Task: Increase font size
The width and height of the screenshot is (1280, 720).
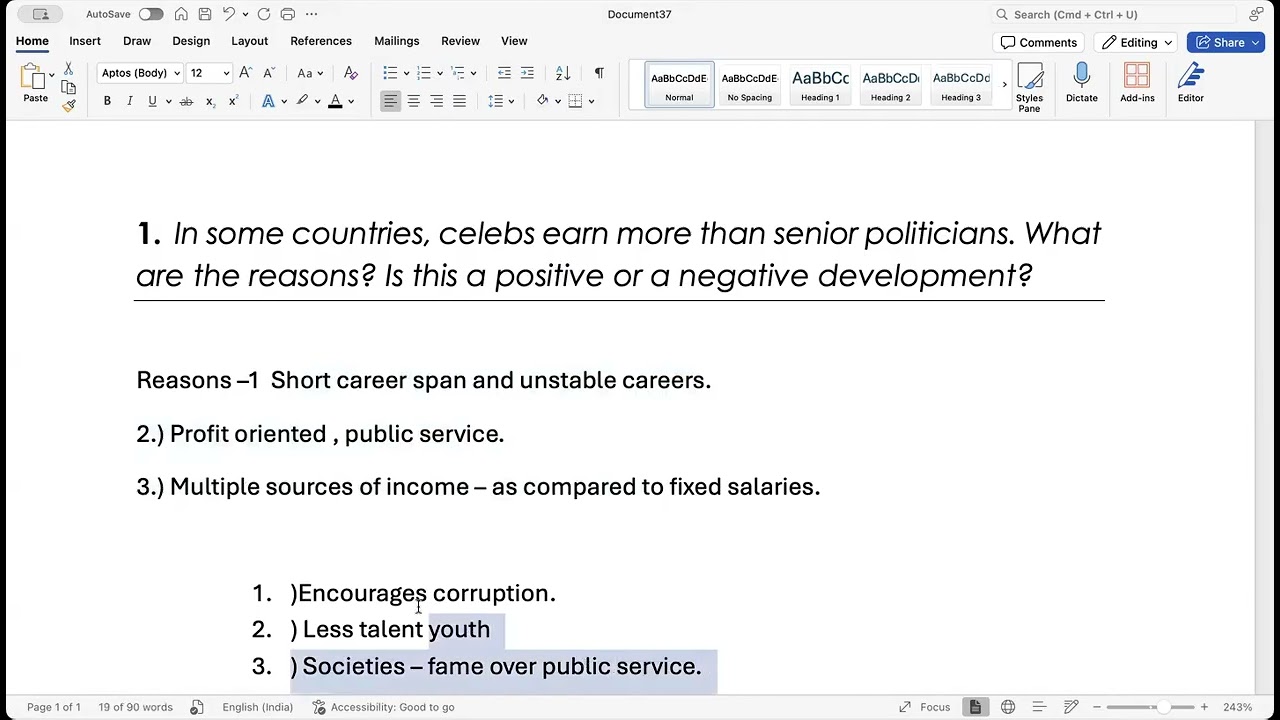Action: pyautogui.click(x=246, y=73)
